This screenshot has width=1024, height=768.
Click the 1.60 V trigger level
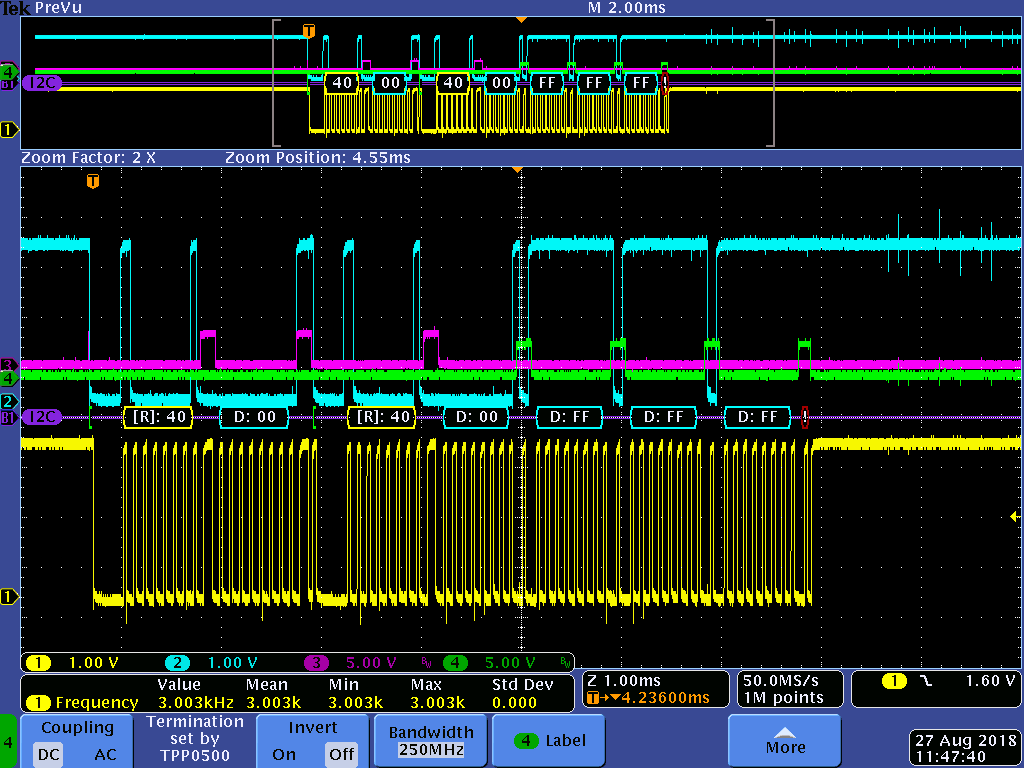tap(990, 681)
